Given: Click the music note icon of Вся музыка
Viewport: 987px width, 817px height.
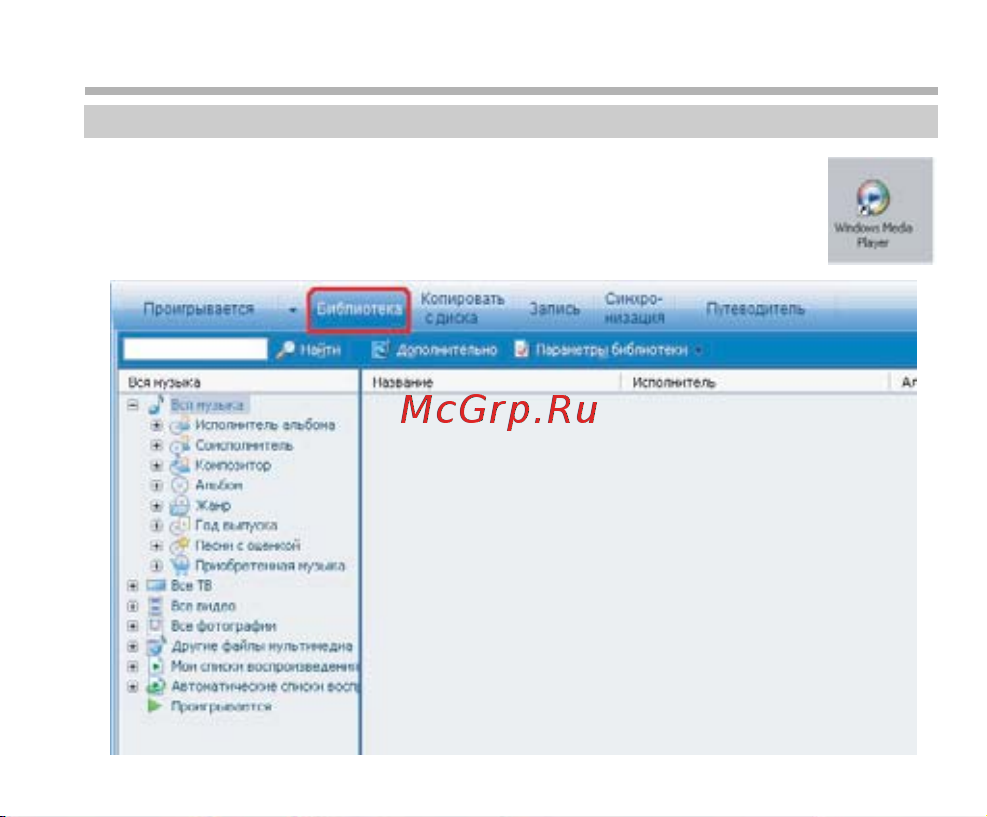Looking at the screenshot, I should pyautogui.click(x=155, y=405).
